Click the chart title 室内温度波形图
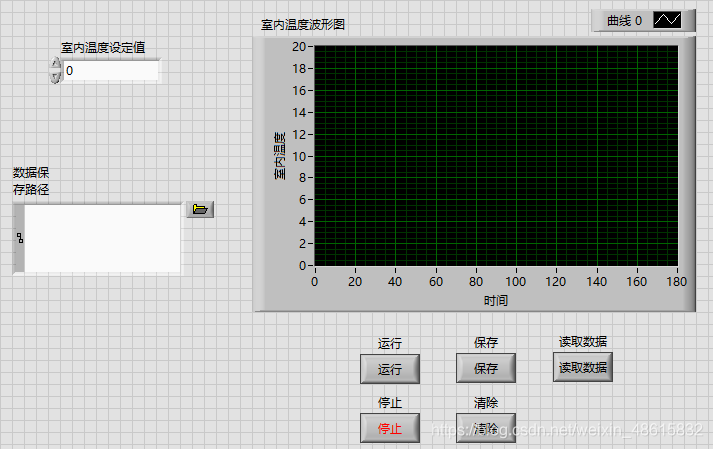 click(x=303, y=25)
